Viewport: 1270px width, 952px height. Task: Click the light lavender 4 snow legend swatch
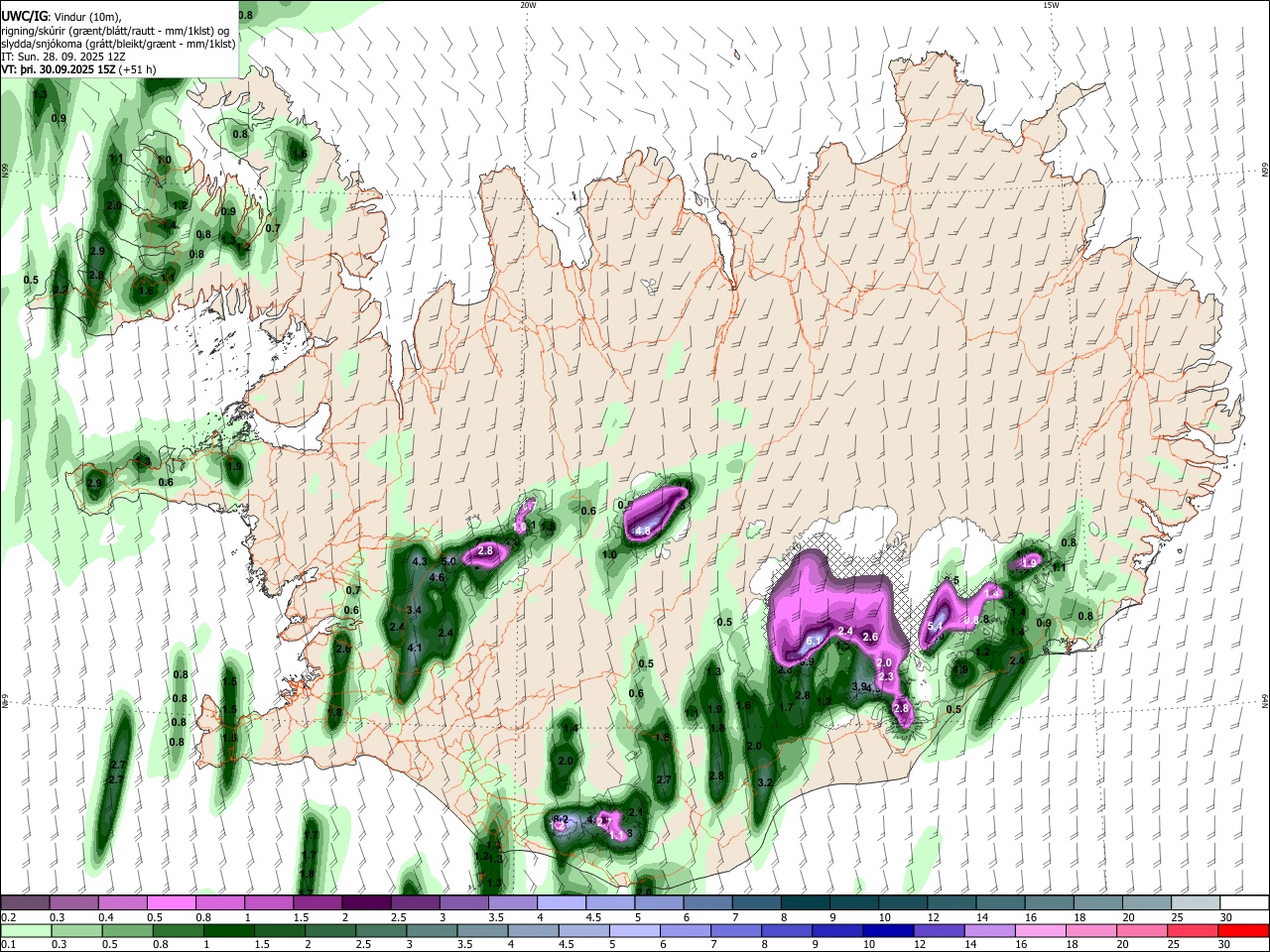pos(560,903)
